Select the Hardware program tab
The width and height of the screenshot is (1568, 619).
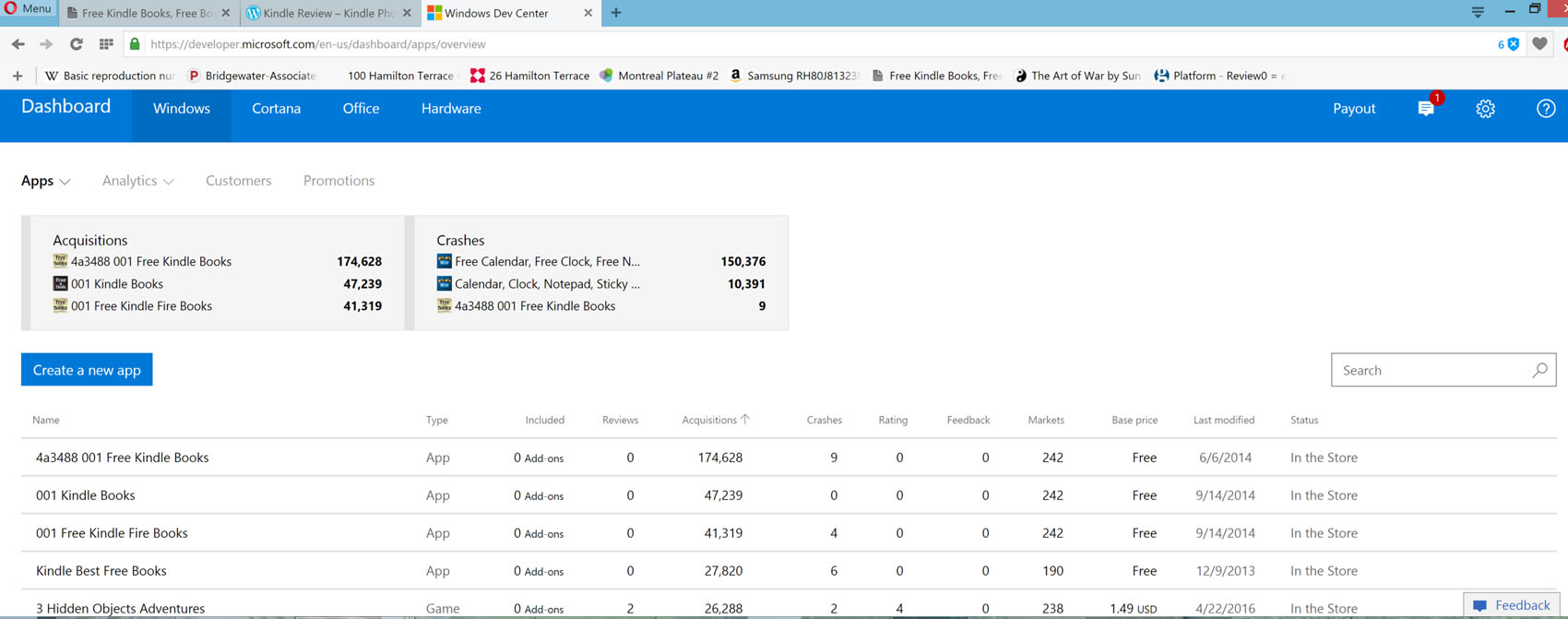[x=451, y=109]
